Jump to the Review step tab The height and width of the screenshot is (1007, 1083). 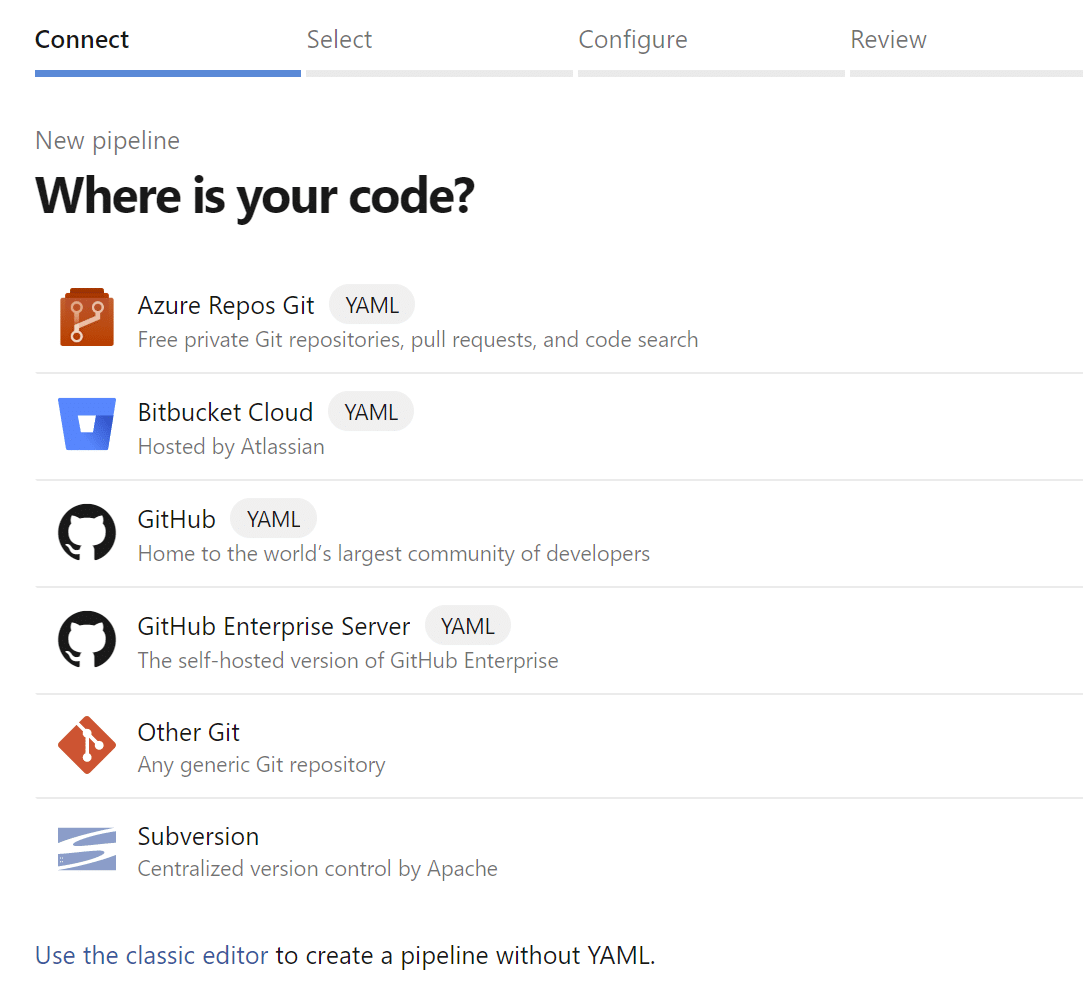point(888,40)
